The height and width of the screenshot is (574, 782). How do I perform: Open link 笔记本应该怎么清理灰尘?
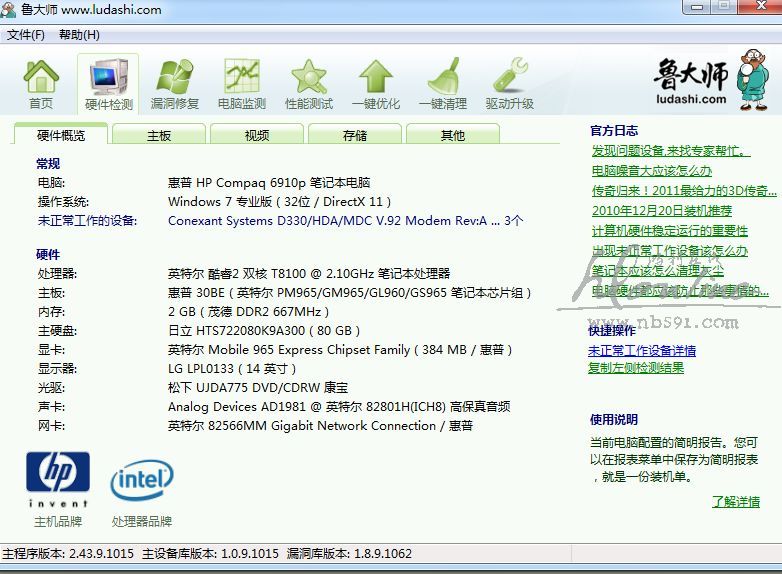[658, 270]
